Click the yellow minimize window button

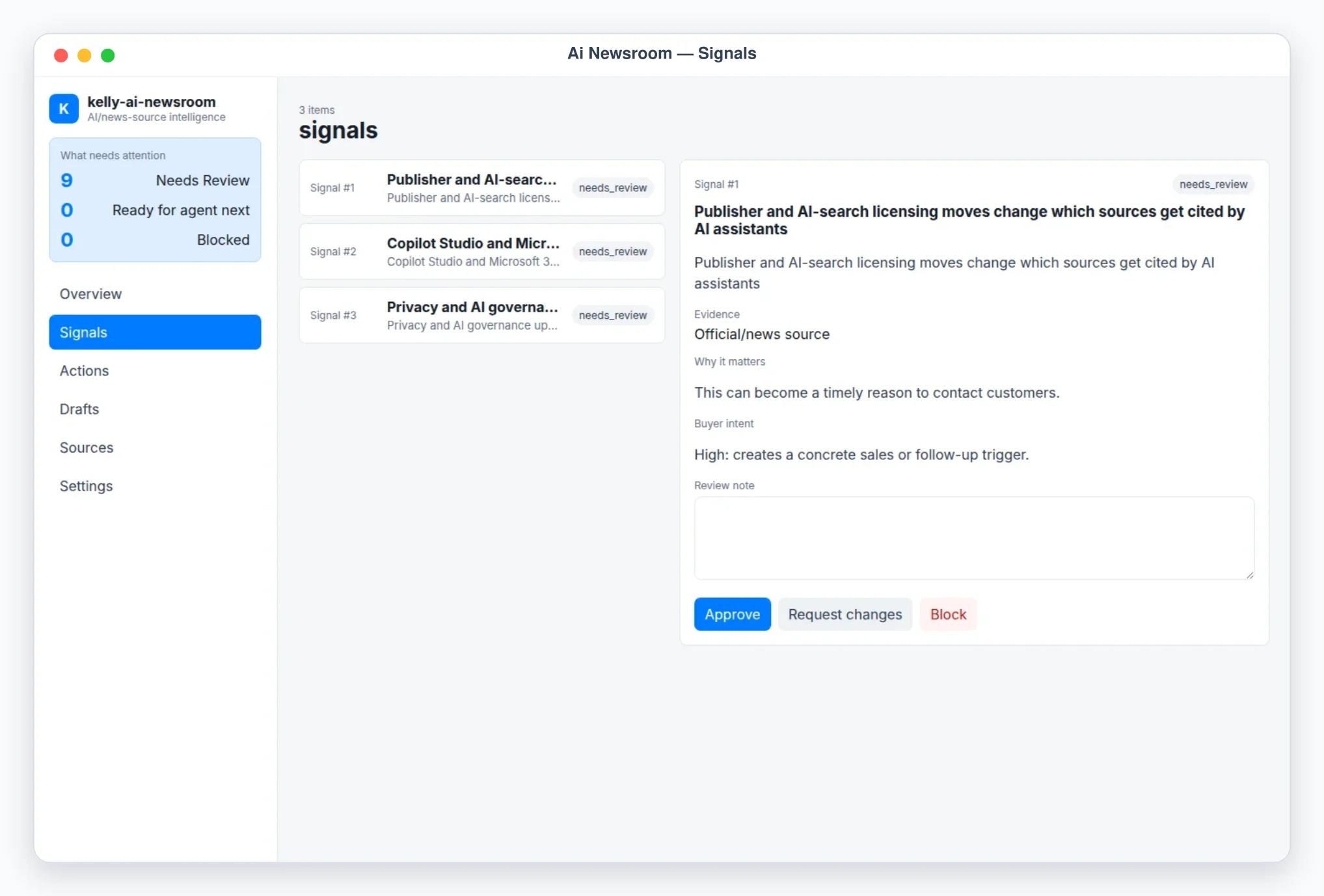coord(85,55)
